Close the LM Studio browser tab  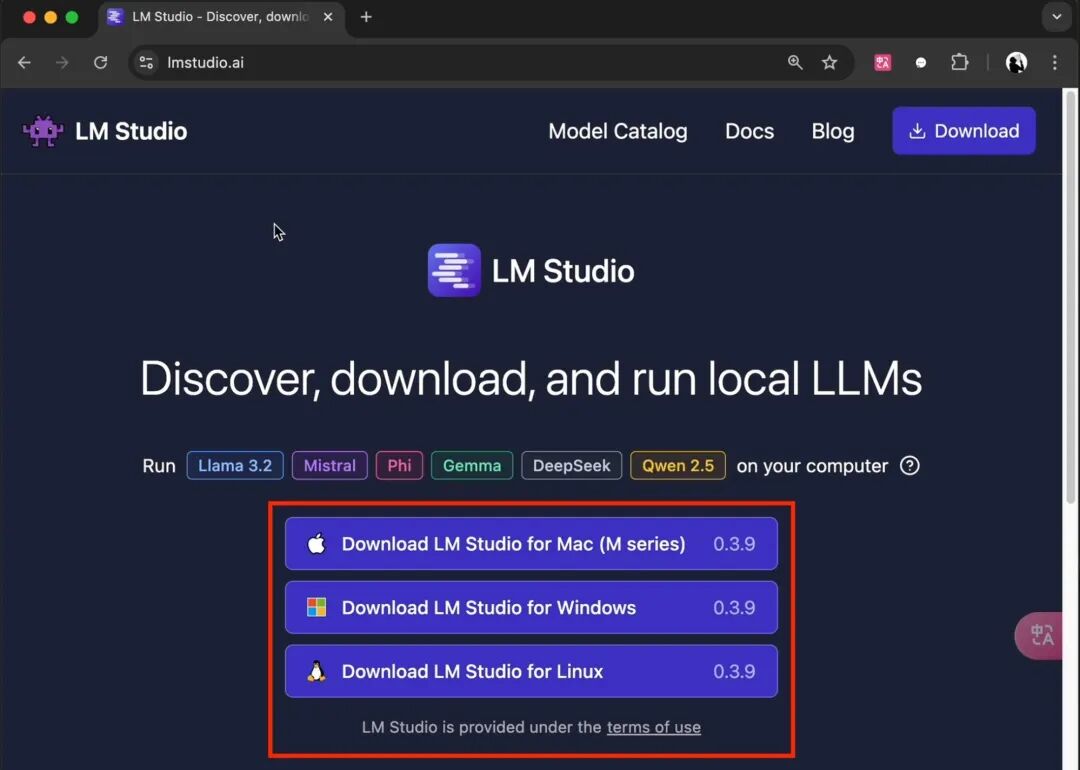(x=328, y=17)
